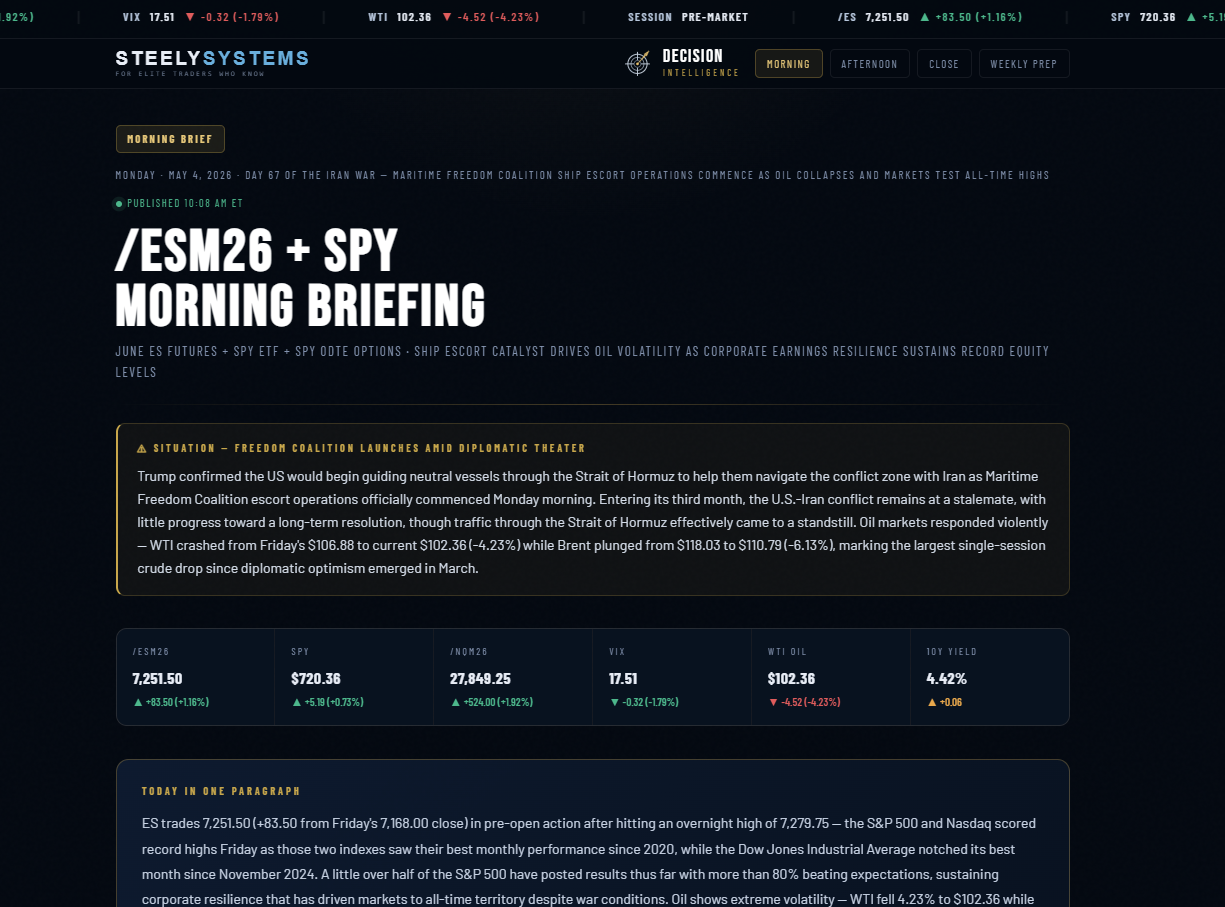
Task: Click the up arrow in /NQM26 card change
Action: tap(456, 702)
